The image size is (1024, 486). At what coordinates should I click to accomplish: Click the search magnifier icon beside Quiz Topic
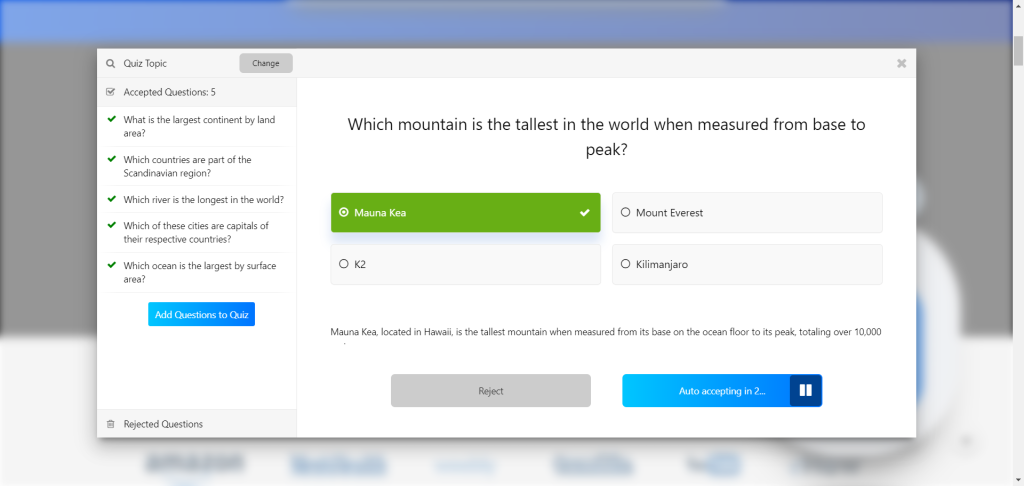(x=110, y=64)
